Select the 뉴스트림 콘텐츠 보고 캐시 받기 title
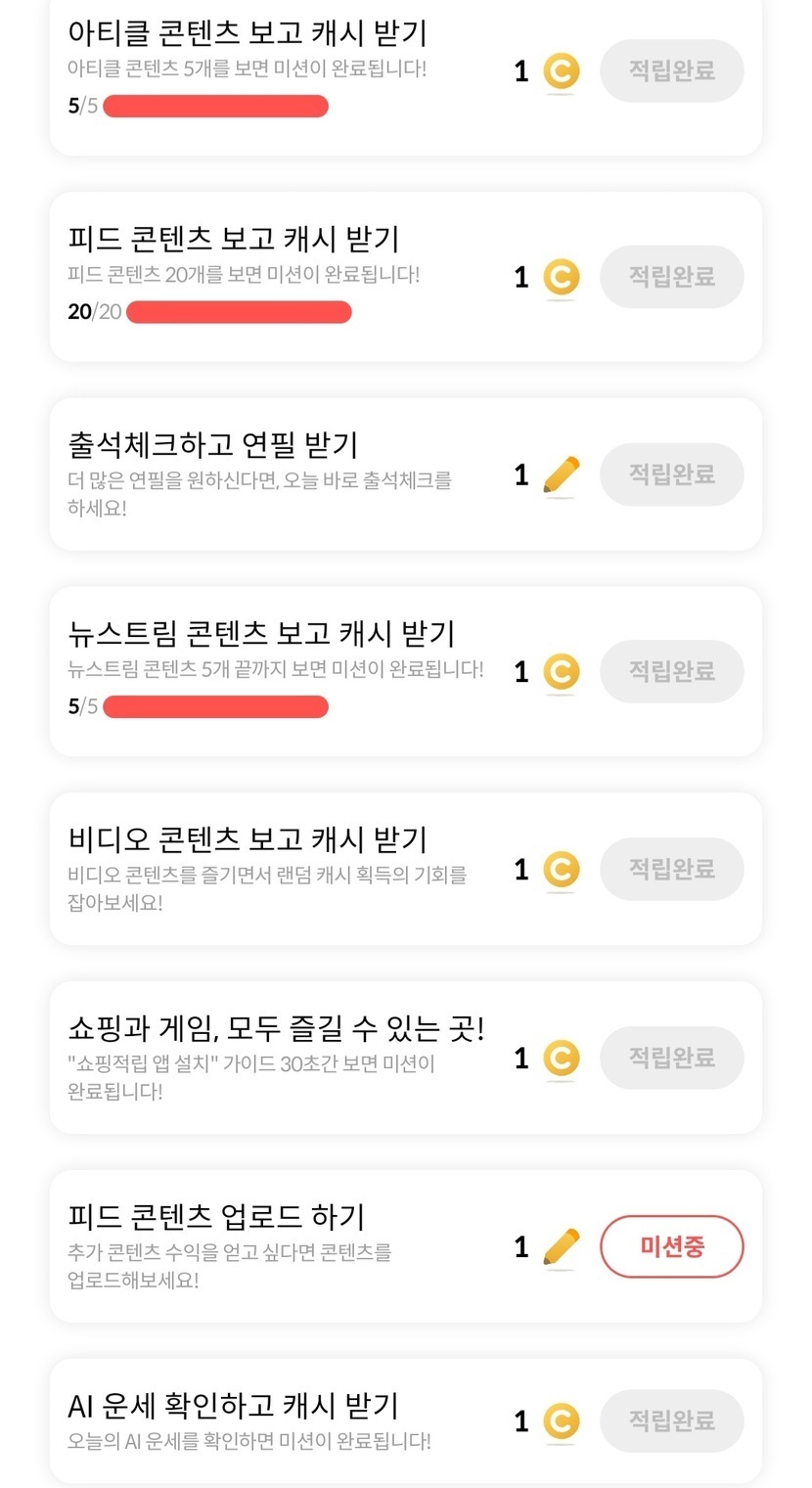 261,634
